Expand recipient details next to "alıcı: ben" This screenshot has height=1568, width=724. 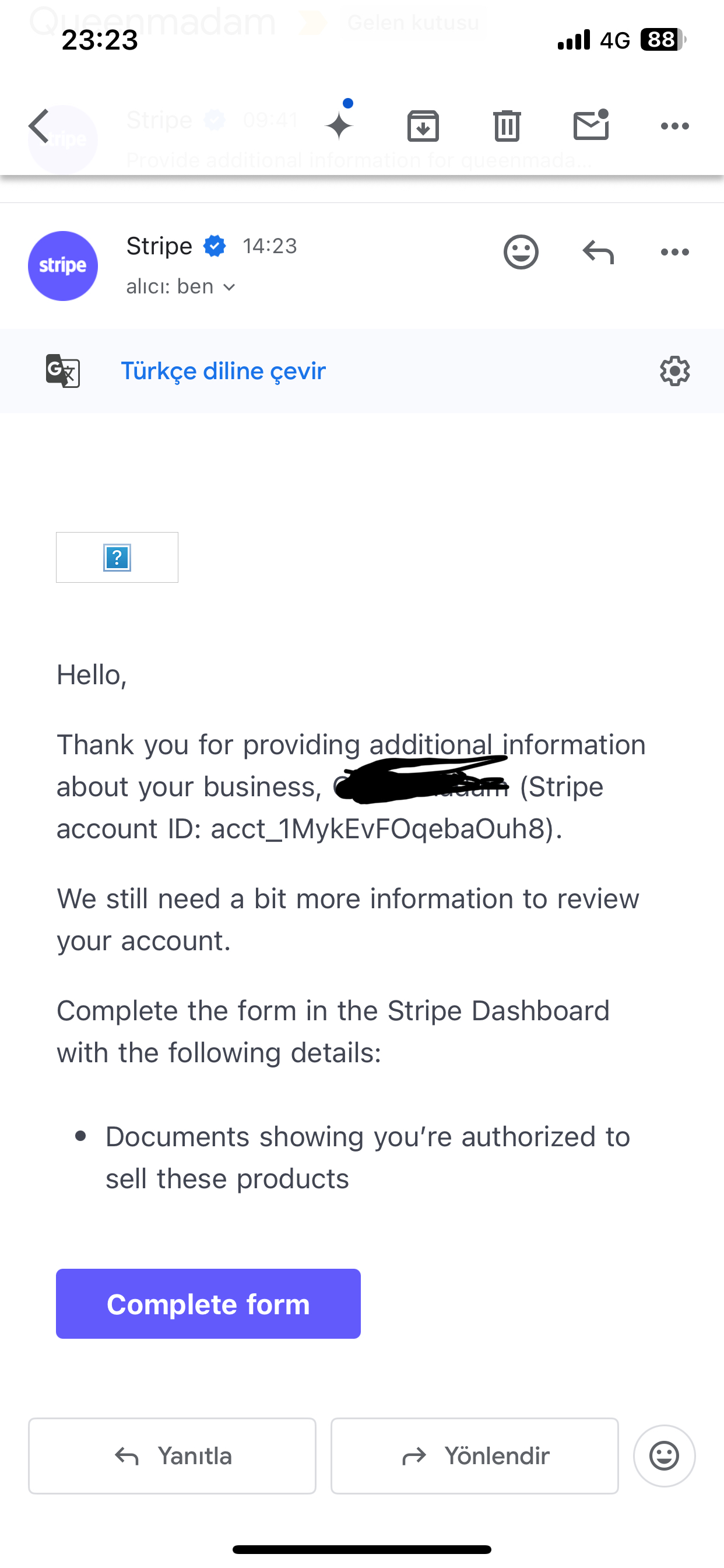[229, 286]
